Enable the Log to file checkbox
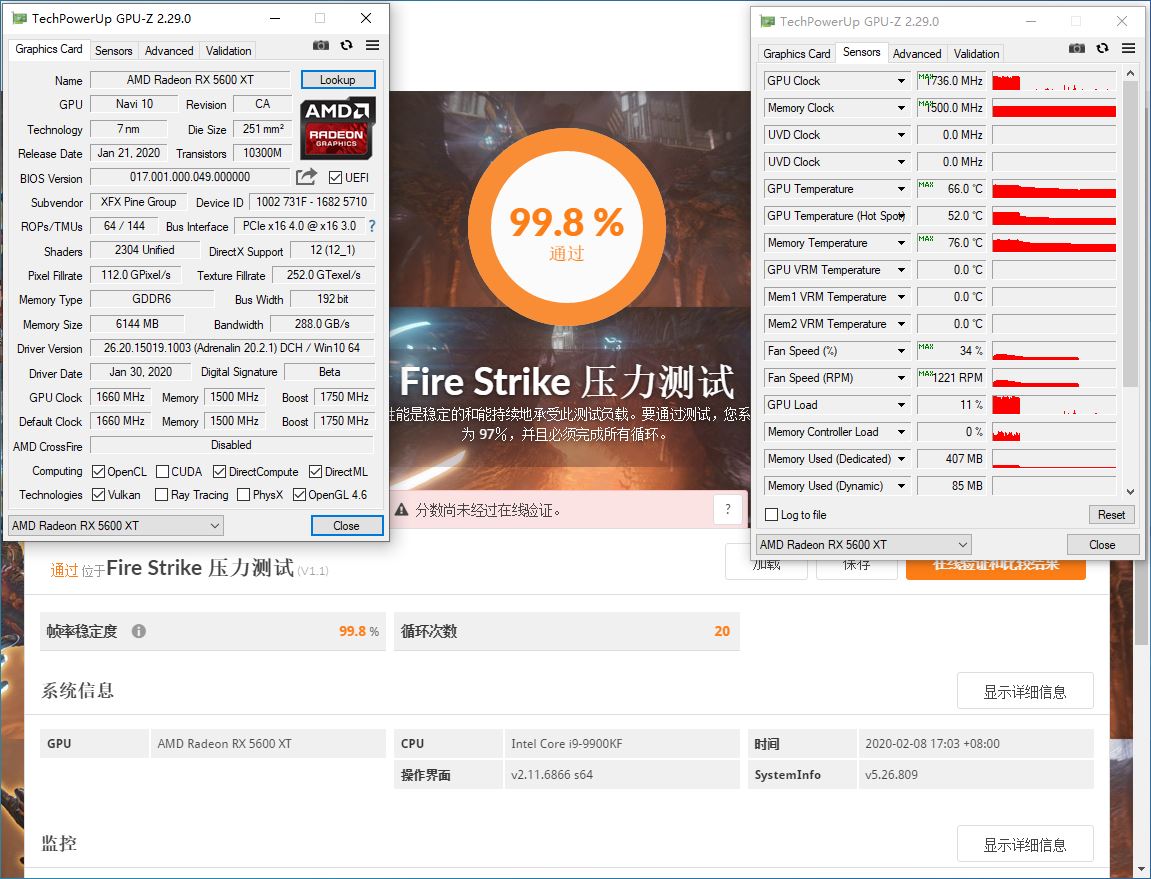This screenshot has width=1151, height=879. pyautogui.click(x=770, y=515)
